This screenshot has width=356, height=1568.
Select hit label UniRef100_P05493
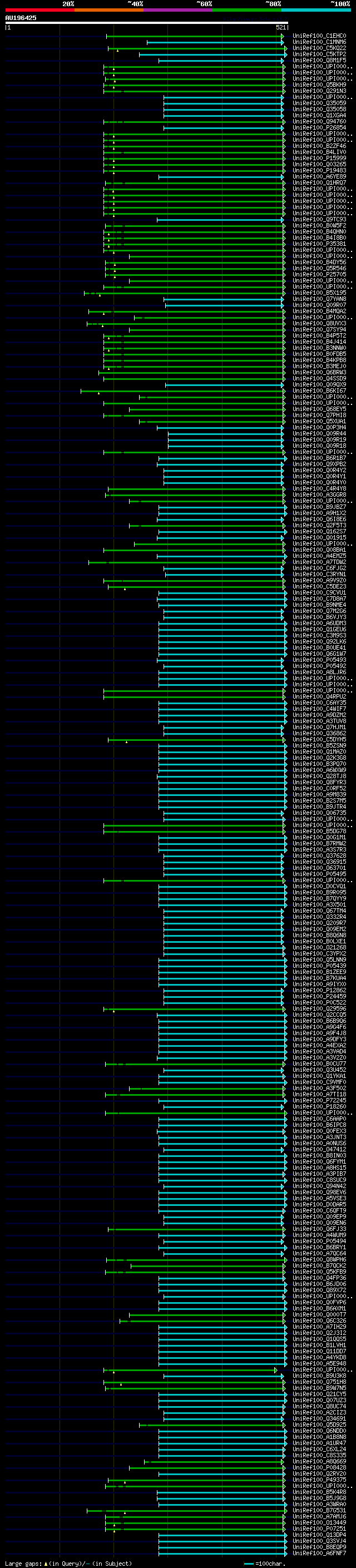click(319, 660)
